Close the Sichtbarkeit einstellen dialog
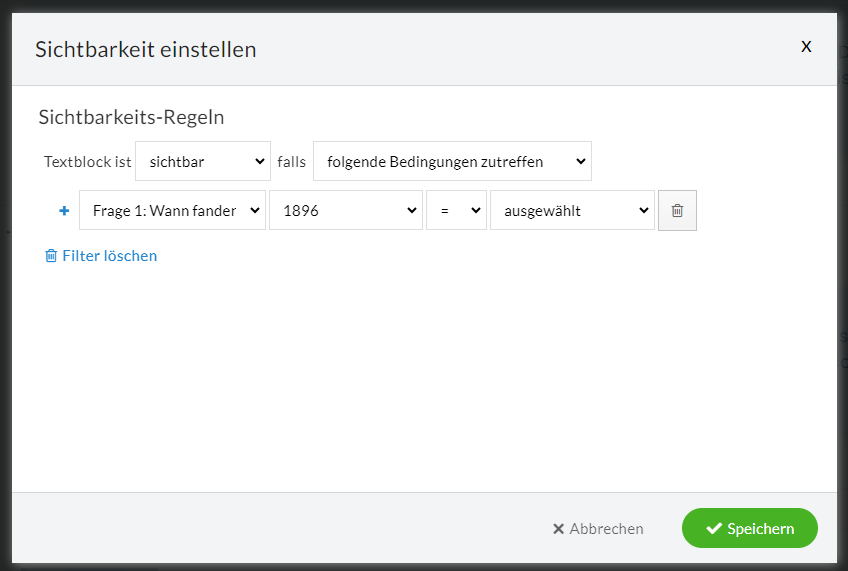This screenshot has height=571, width=848. tap(806, 47)
